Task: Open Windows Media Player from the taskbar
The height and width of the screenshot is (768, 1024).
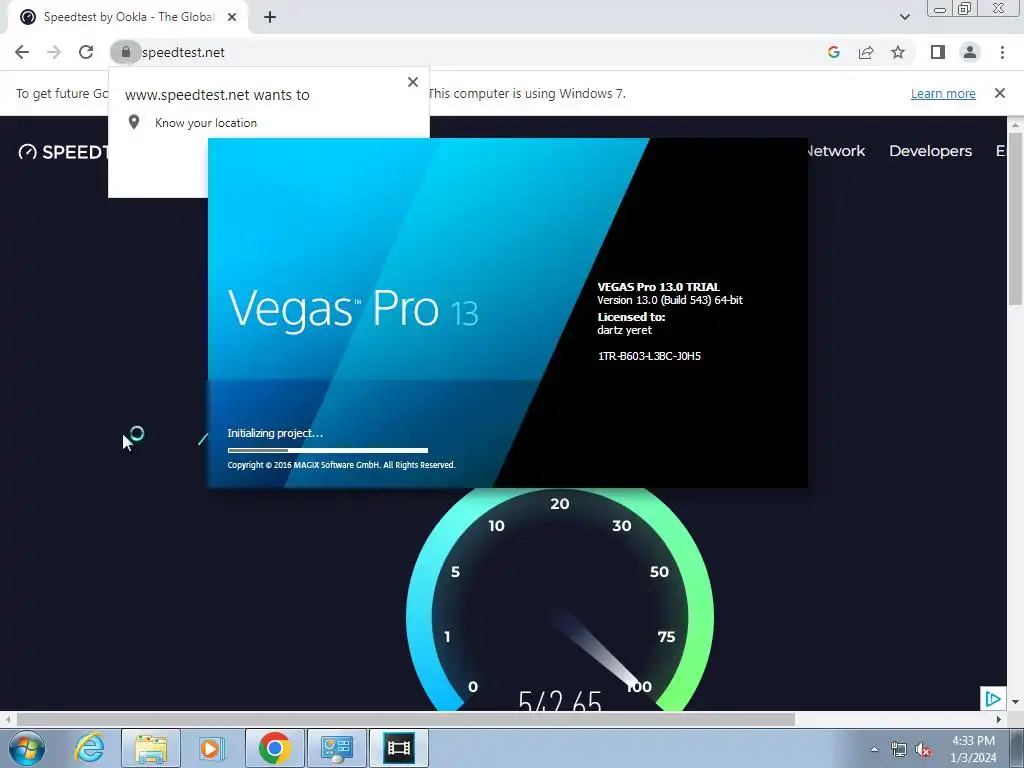Action: 212,748
